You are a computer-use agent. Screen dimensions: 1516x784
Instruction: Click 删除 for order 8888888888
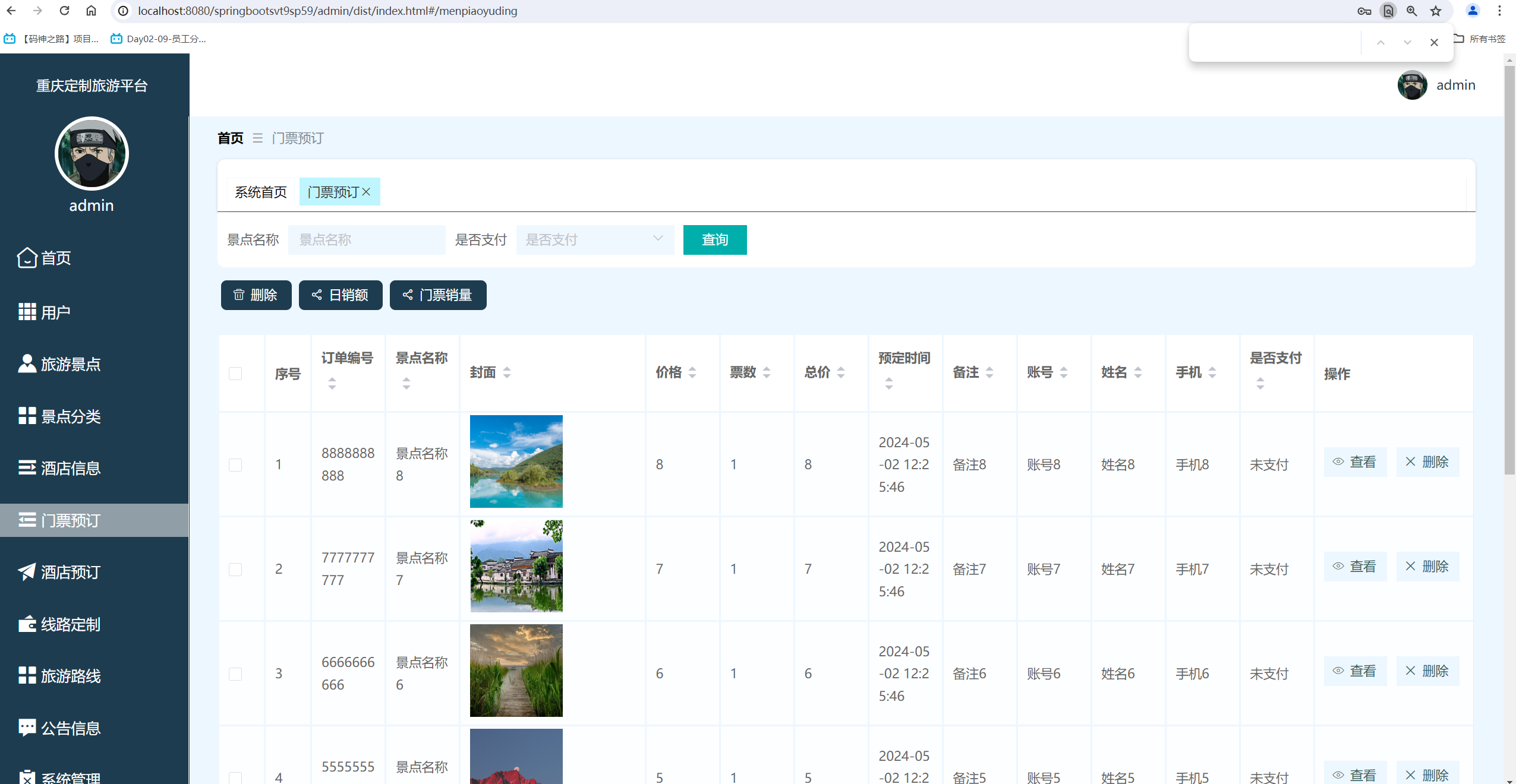click(x=1427, y=462)
